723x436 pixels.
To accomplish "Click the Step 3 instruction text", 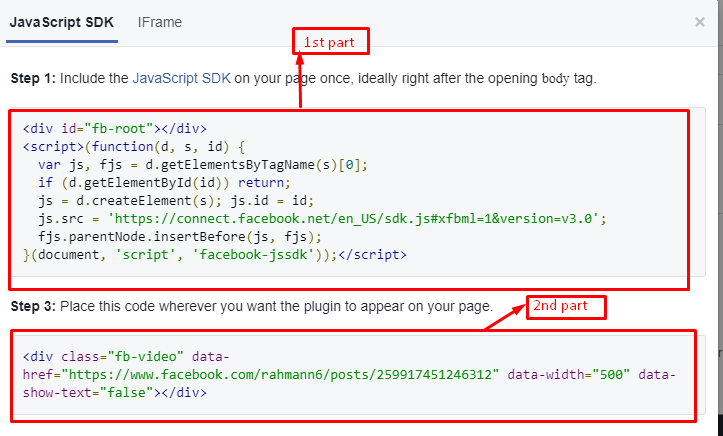I will pos(252,306).
